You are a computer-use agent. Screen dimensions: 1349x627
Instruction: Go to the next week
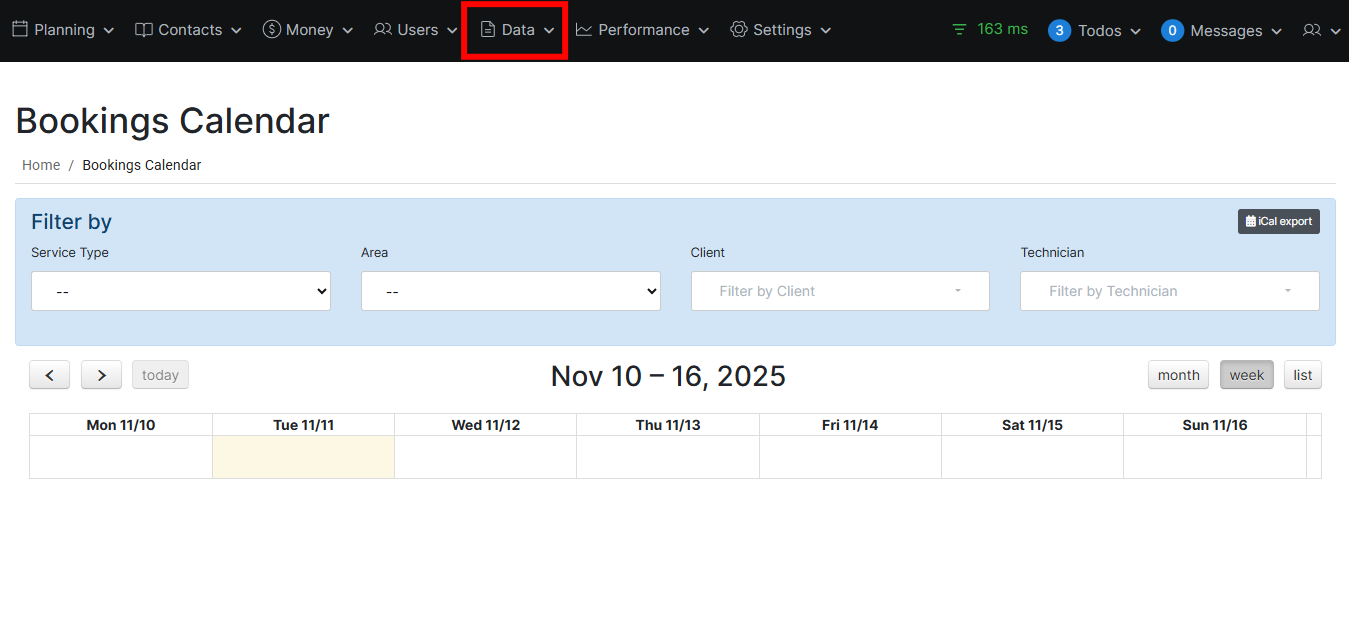[x=101, y=375]
